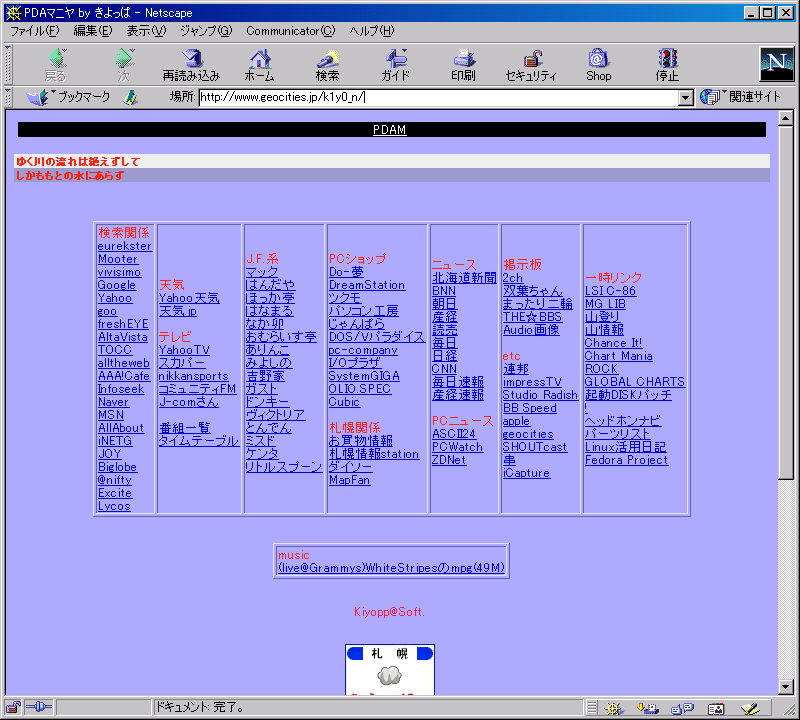Click the Sapporo weather widget image
The image size is (800, 720).
pos(390,669)
